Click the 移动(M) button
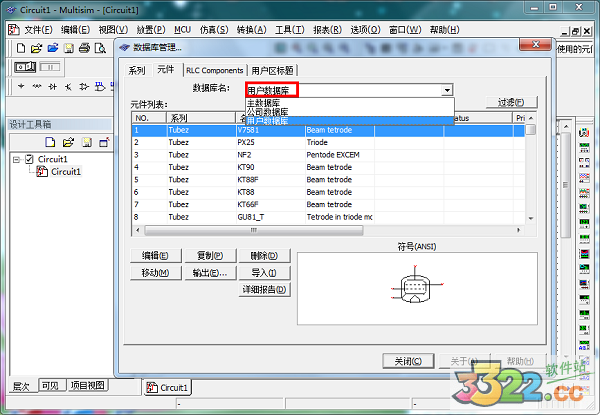The image size is (600, 415). pos(155,273)
